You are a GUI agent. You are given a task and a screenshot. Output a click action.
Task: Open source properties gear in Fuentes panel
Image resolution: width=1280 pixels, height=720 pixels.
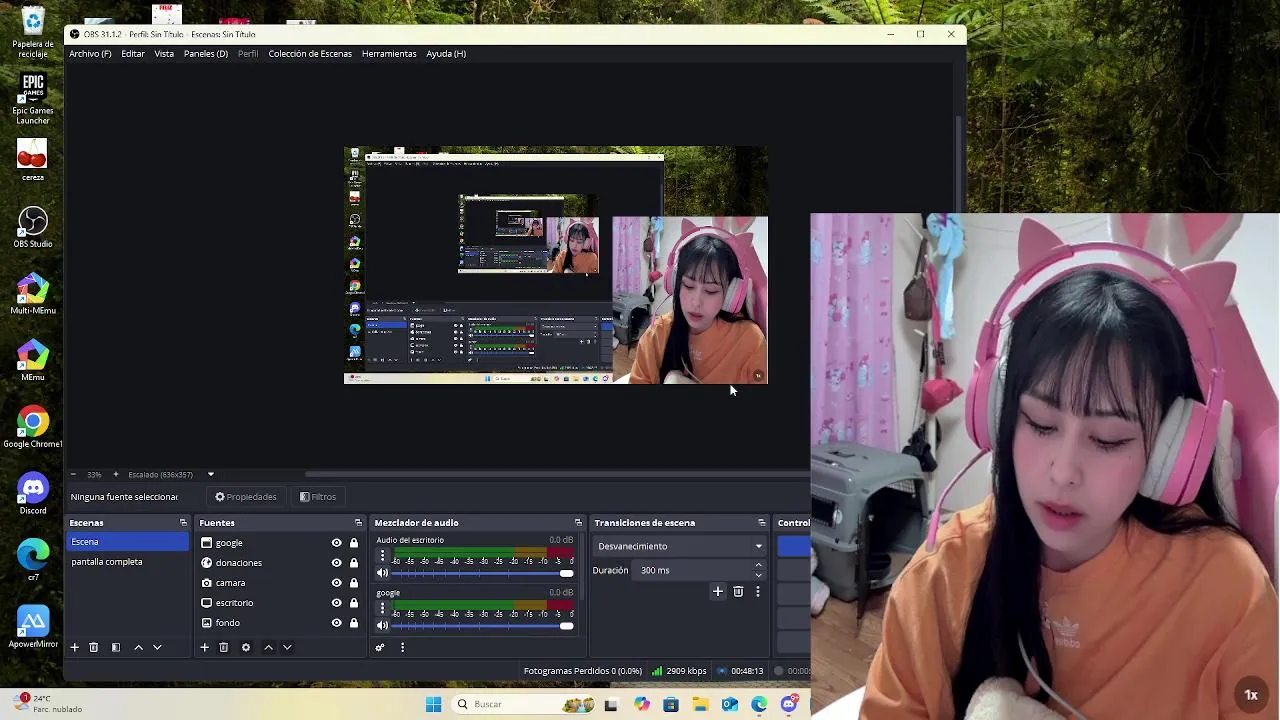[246, 647]
